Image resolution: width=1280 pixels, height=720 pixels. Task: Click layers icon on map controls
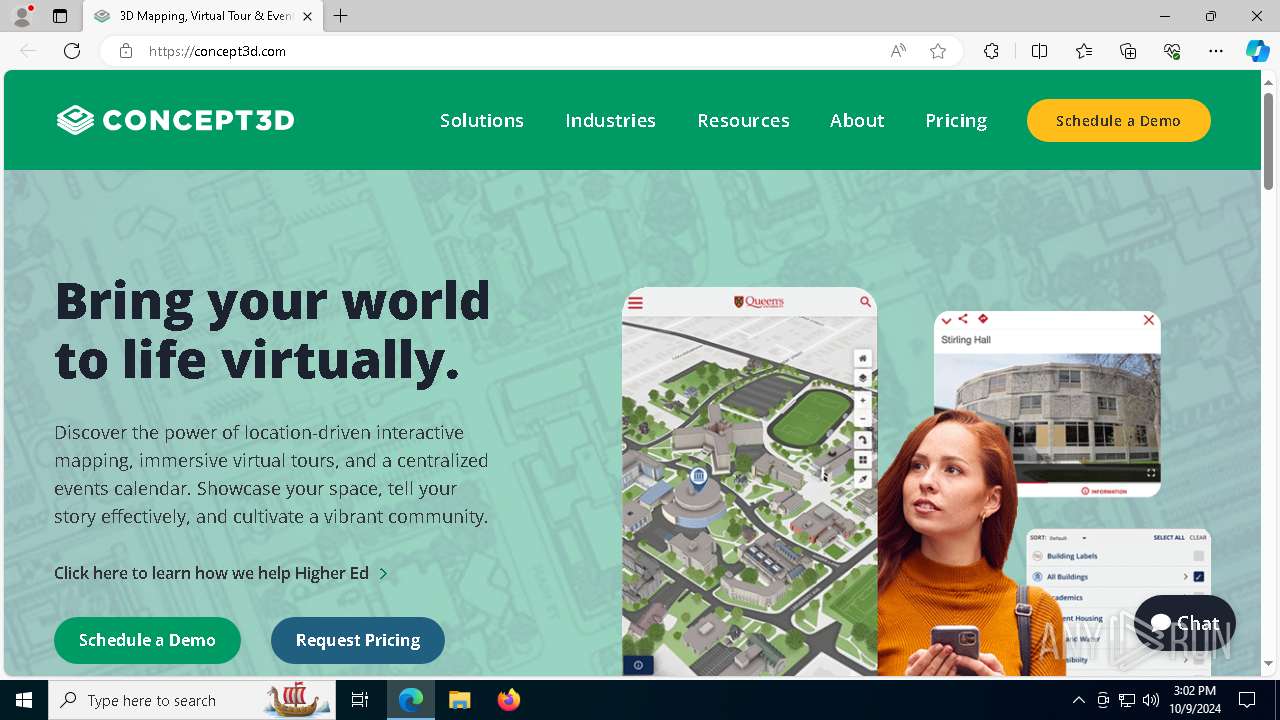point(862,378)
